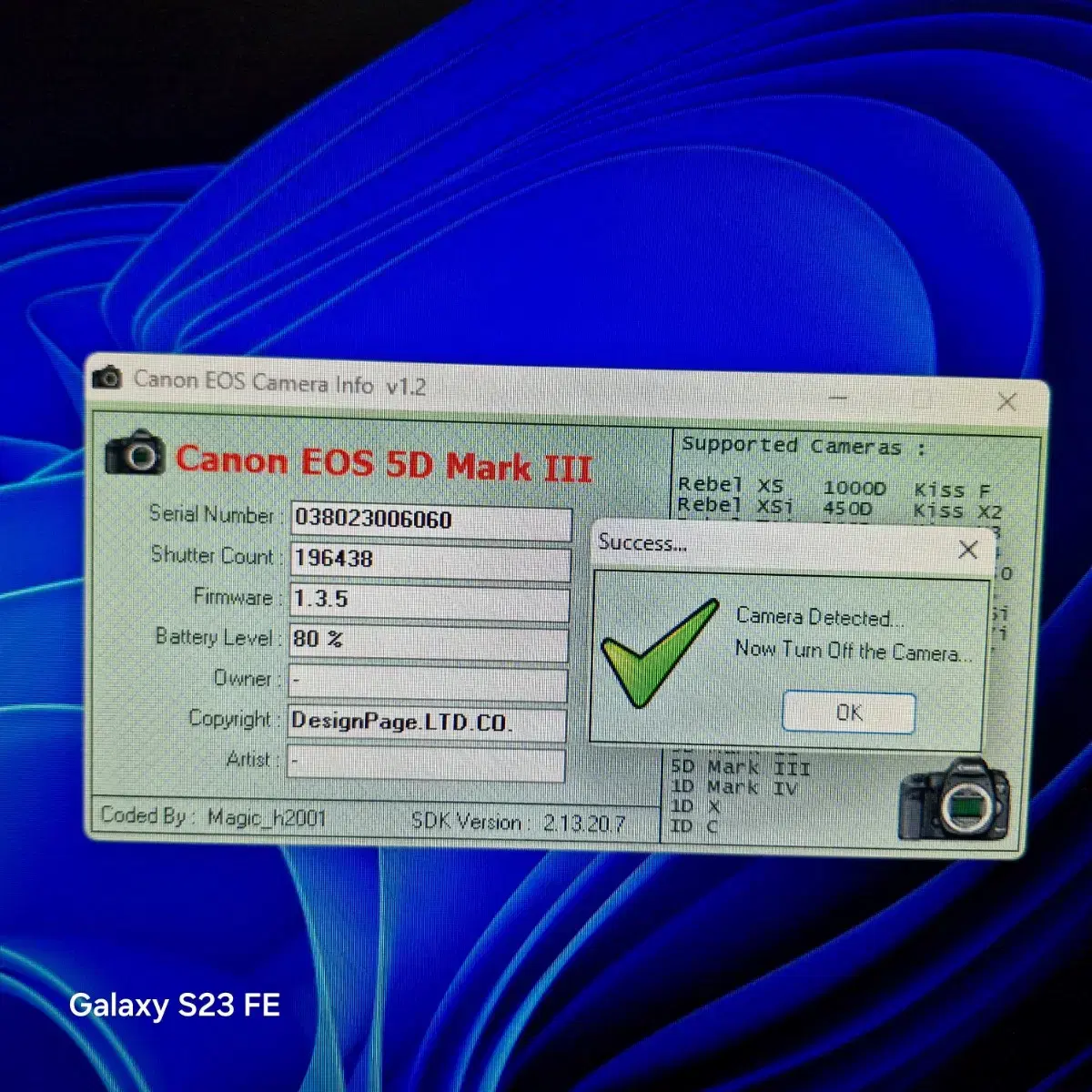The height and width of the screenshot is (1092, 1092).
Task: Click OK in the Success dialog
Action: point(848,712)
